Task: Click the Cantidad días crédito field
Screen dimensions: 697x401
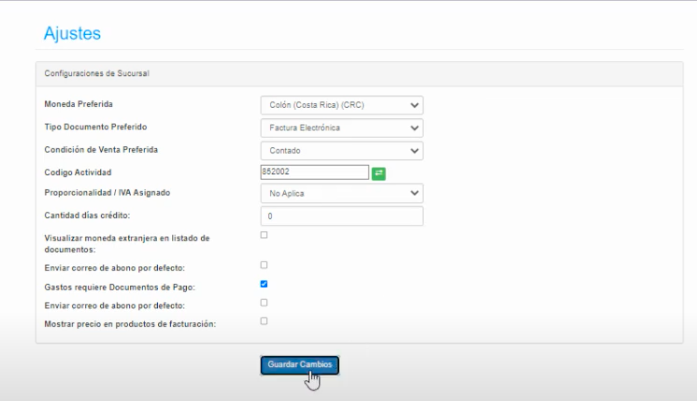Action: (x=342, y=216)
